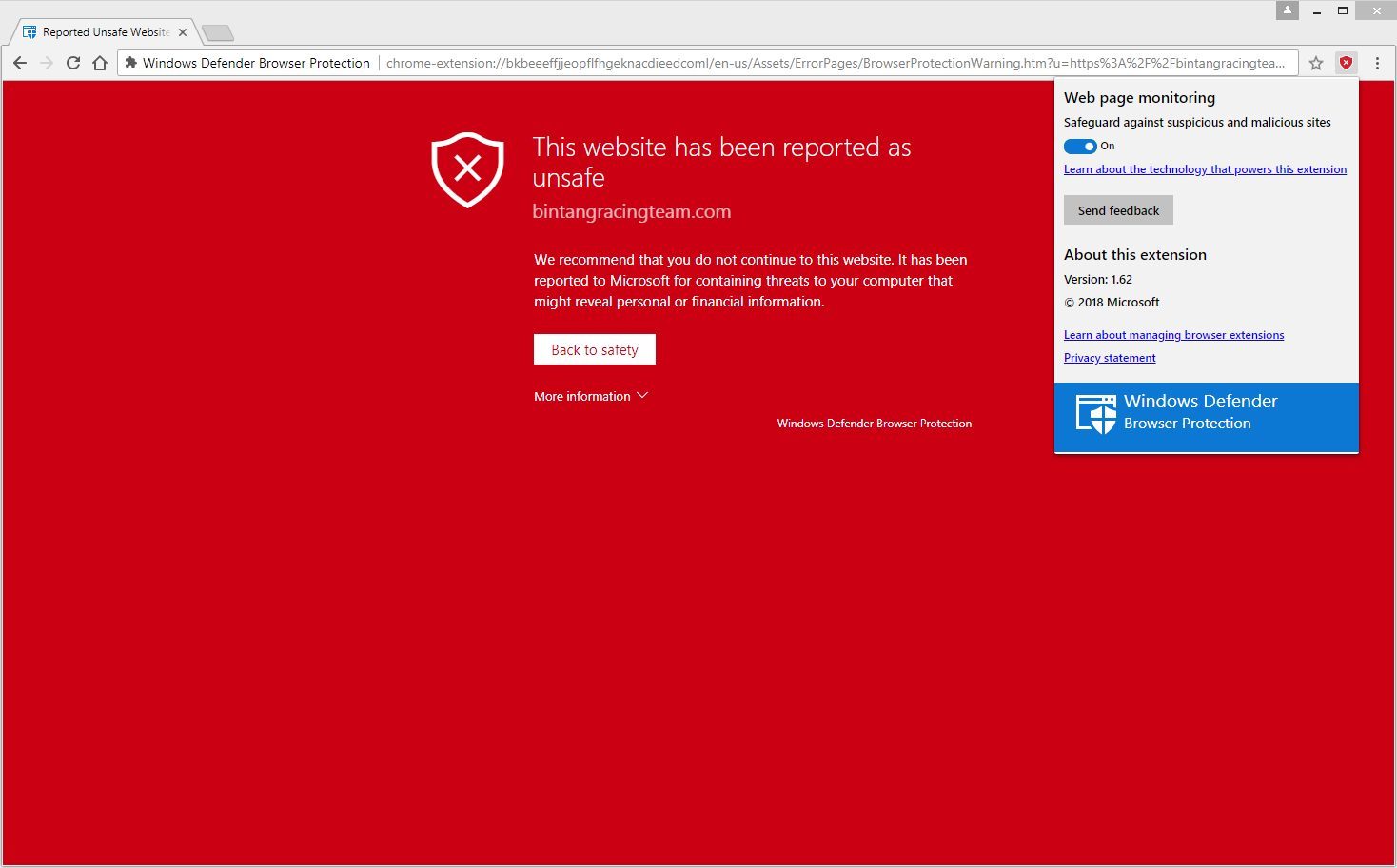This screenshot has width=1397, height=868.
Task: Expand More information section
Action: 591,396
